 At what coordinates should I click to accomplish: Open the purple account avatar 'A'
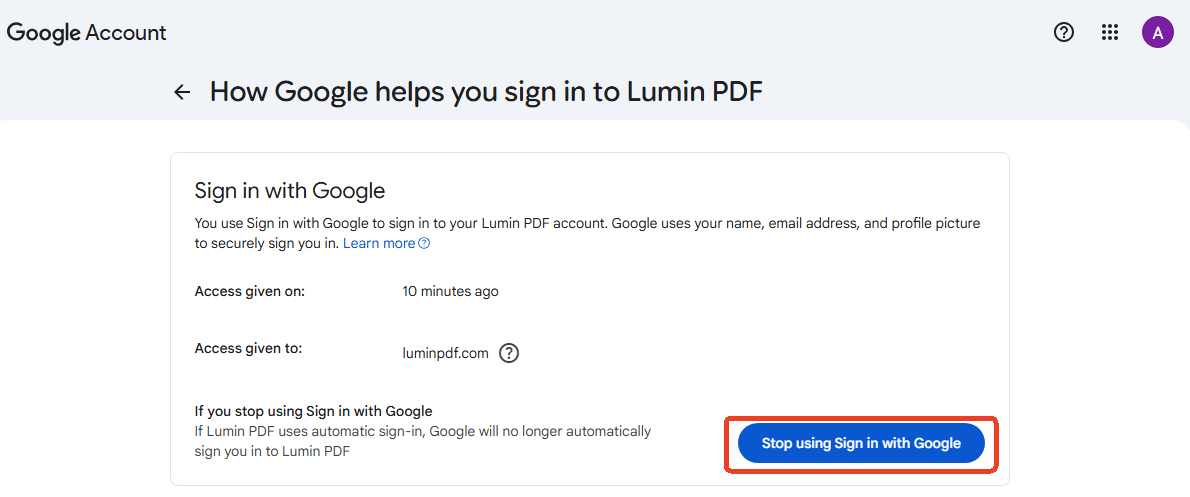[x=1157, y=32]
